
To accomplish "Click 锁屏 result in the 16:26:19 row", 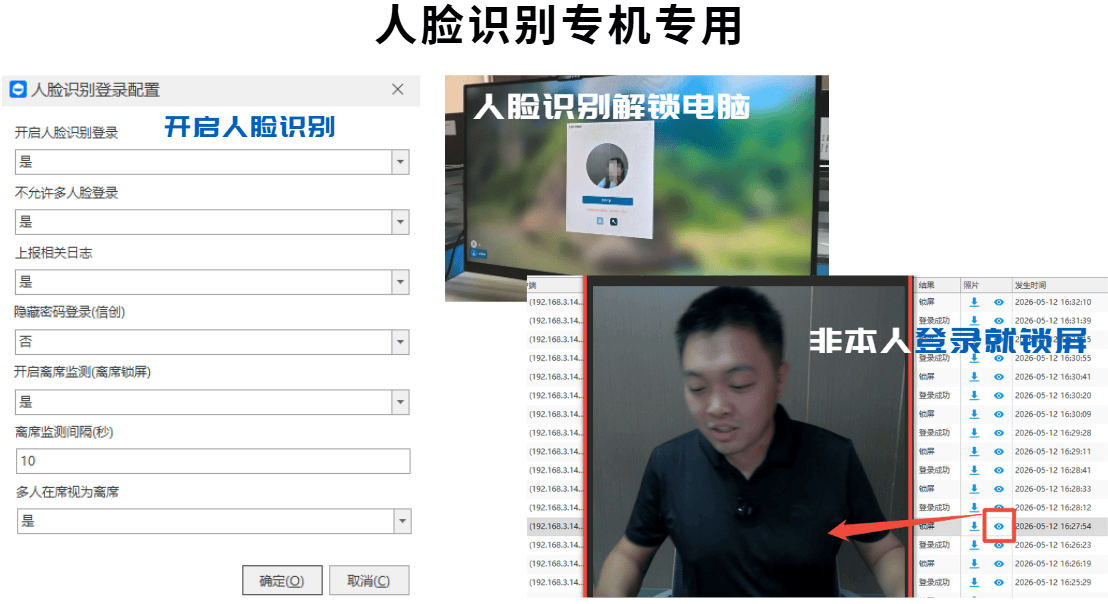I will pos(926,564).
